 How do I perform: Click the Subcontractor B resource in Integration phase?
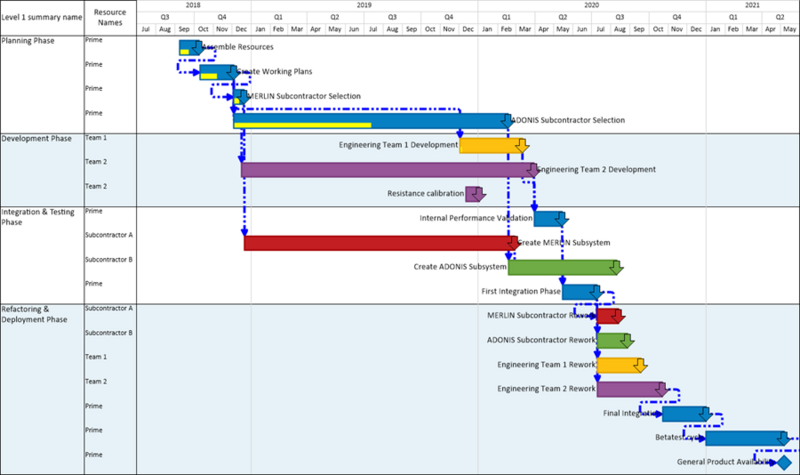coord(109,260)
